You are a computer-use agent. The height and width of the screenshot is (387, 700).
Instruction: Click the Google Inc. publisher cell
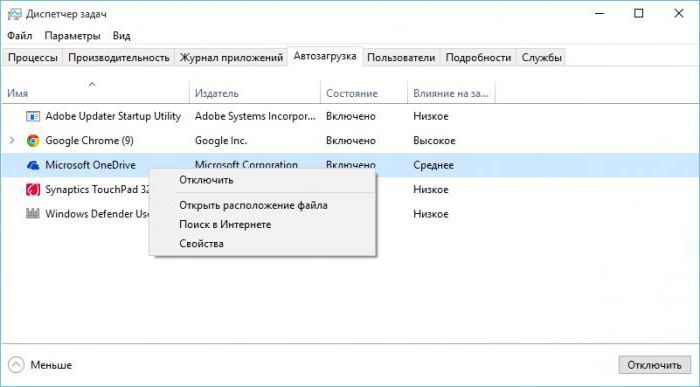[x=221, y=141]
